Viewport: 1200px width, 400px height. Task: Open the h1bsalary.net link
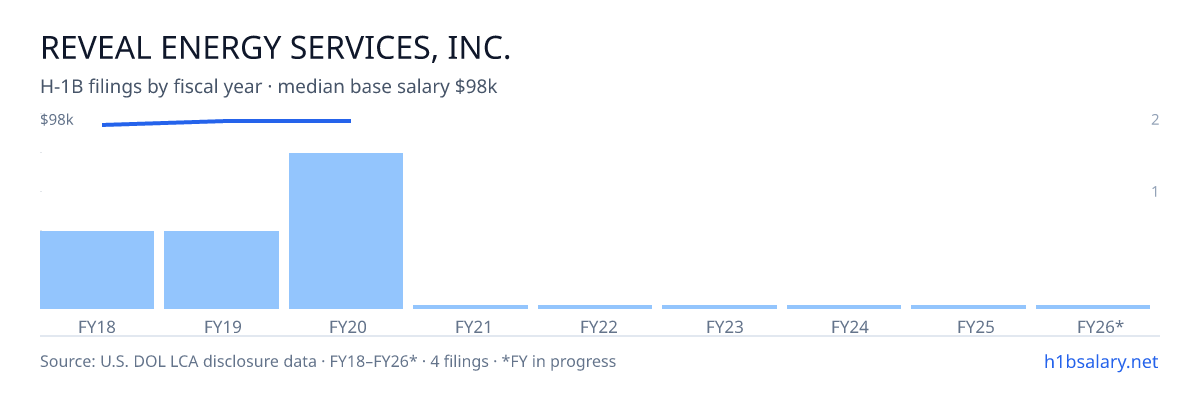1100,361
